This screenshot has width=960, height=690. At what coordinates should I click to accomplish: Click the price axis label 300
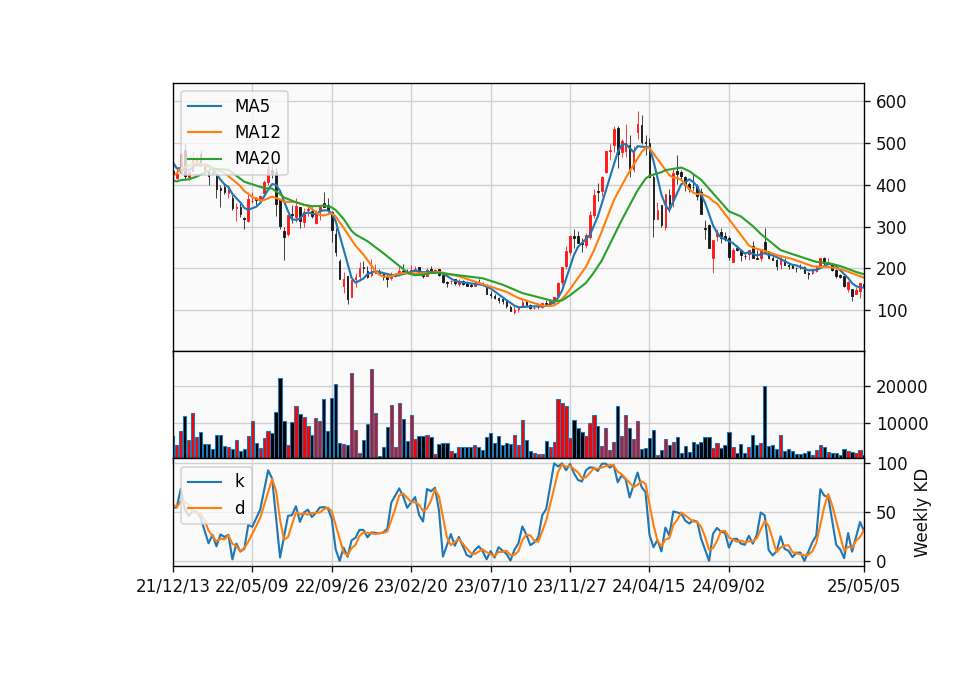891,227
